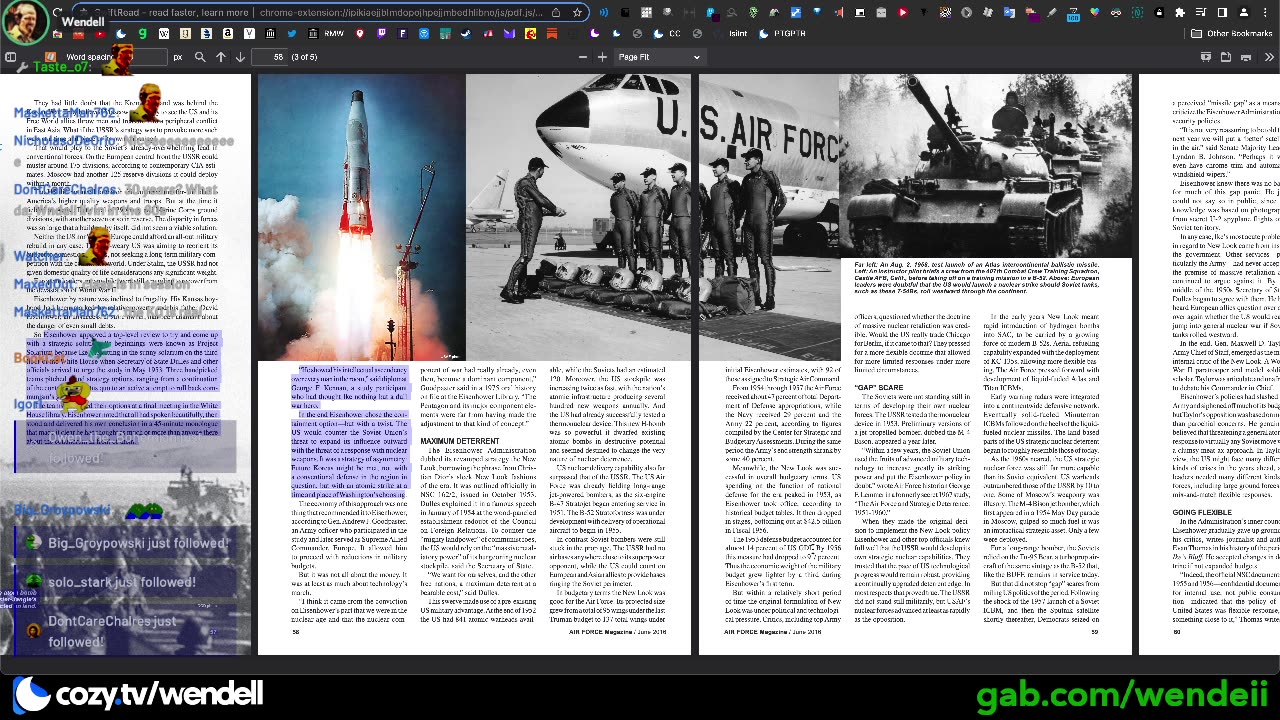Open Chrome media controls icon
1280x720 pixels.
pyautogui.click(x=1202, y=13)
